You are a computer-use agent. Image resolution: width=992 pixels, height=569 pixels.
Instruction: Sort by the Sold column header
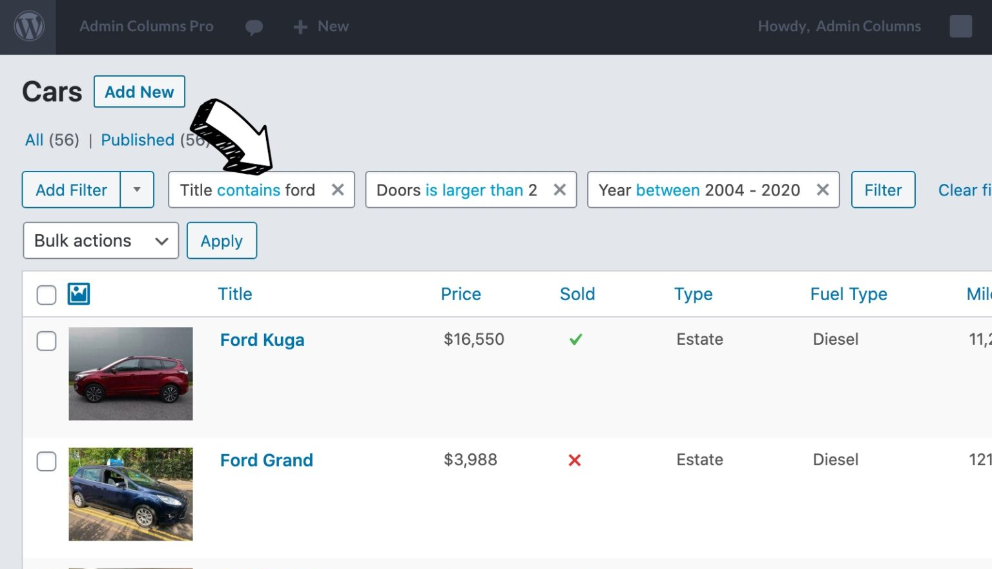tap(577, 294)
